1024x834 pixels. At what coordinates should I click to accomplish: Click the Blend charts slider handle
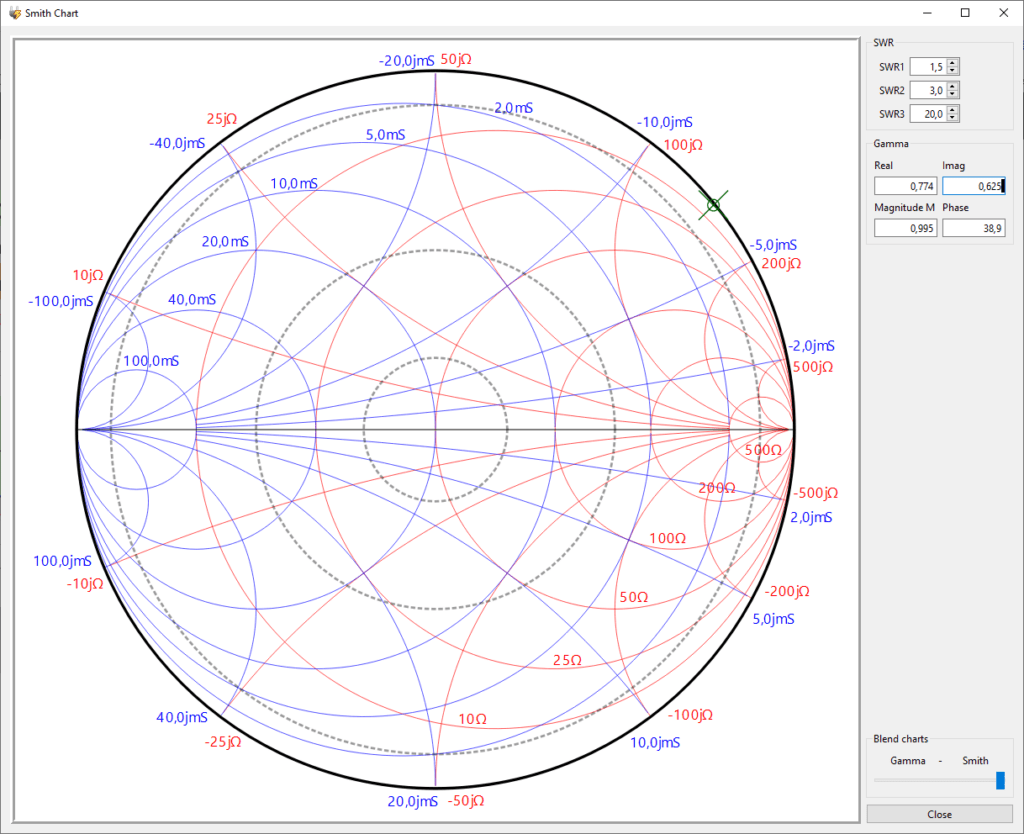(1000, 780)
